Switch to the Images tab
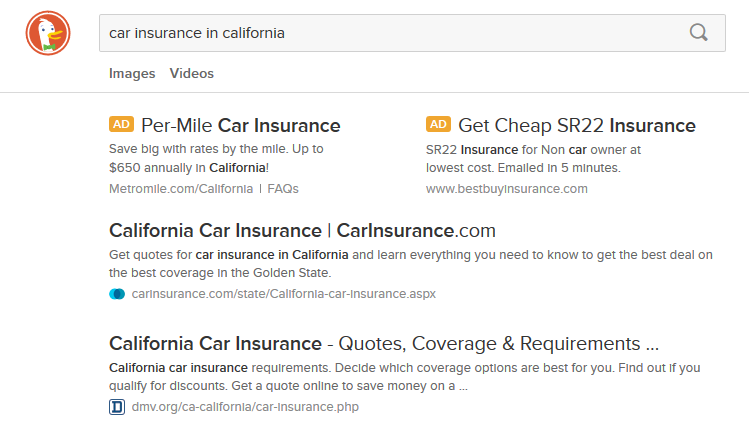This screenshot has height=430, width=749. click(132, 73)
